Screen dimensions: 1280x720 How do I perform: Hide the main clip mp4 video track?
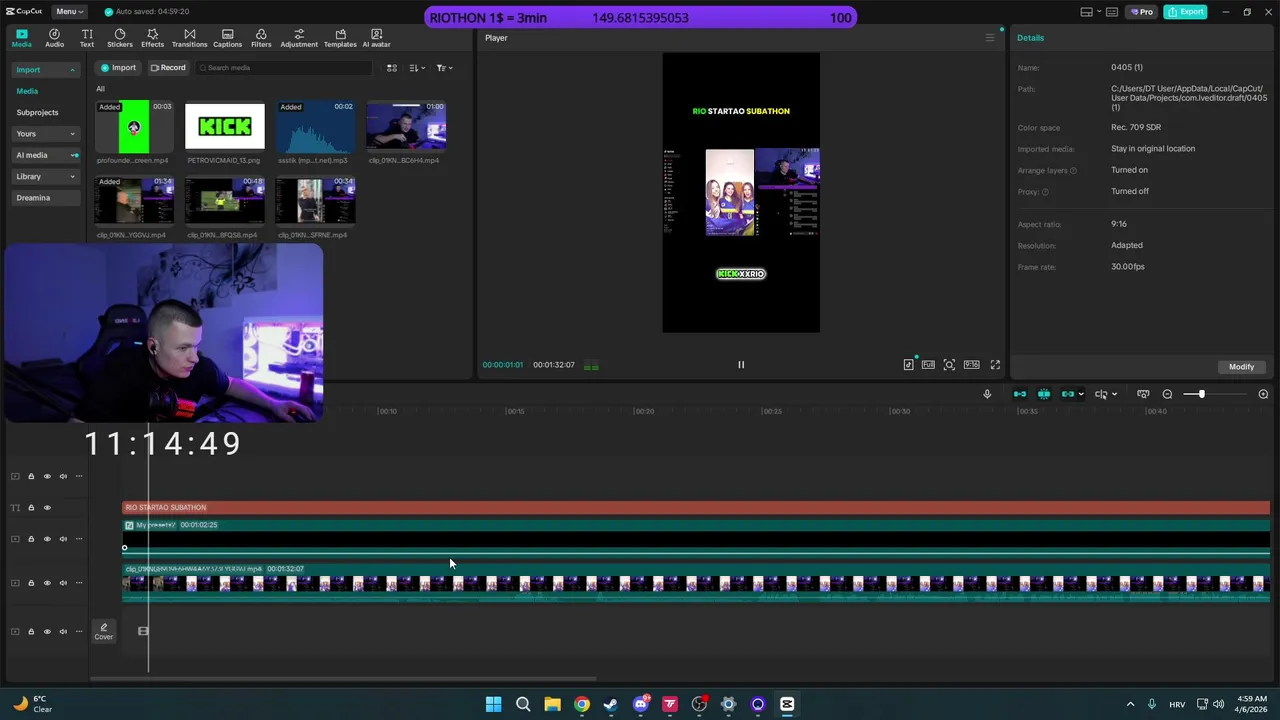point(47,583)
